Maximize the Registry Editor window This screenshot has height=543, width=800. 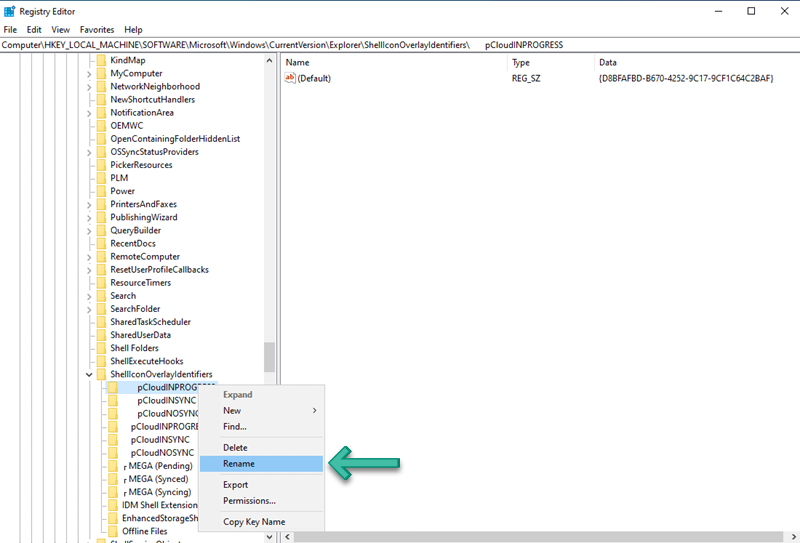[x=751, y=11]
